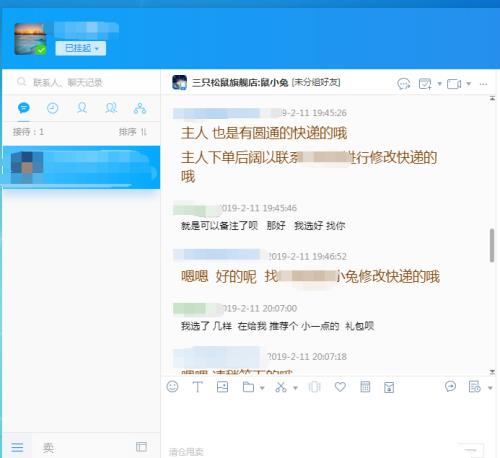Click the scroll down arrow in chat
This screenshot has height=458, width=500.
[x=492, y=371]
